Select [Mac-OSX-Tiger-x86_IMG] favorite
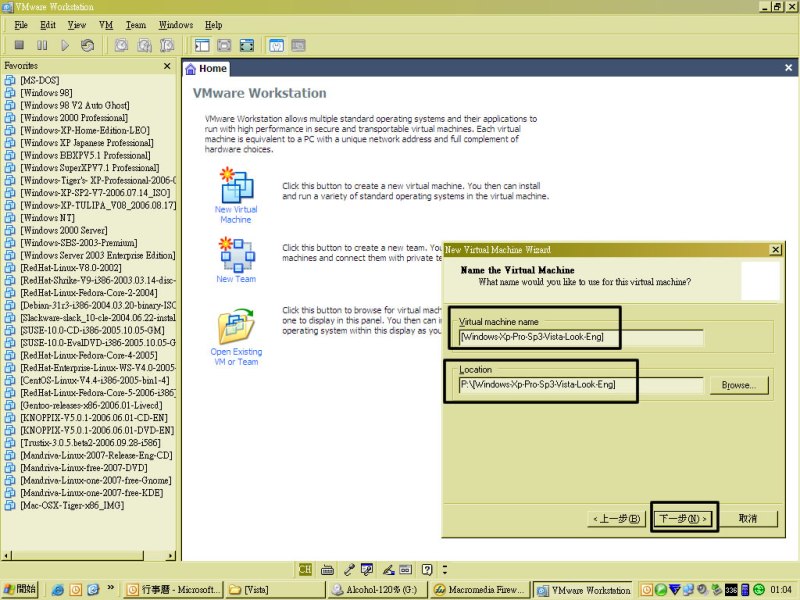 click(x=72, y=506)
